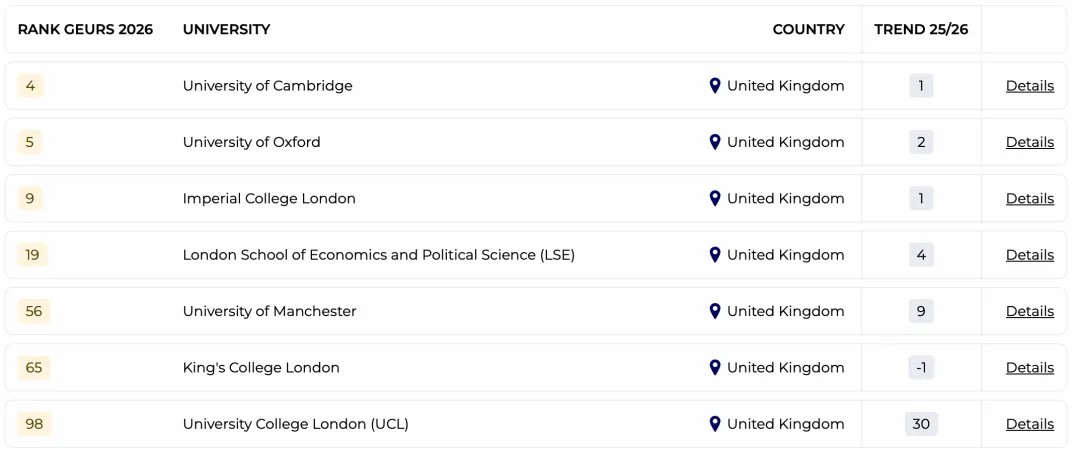This screenshot has width=1080, height=453.
Task: Click the location pin beside Cambridge's country
Action: click(x=715, y=86)
